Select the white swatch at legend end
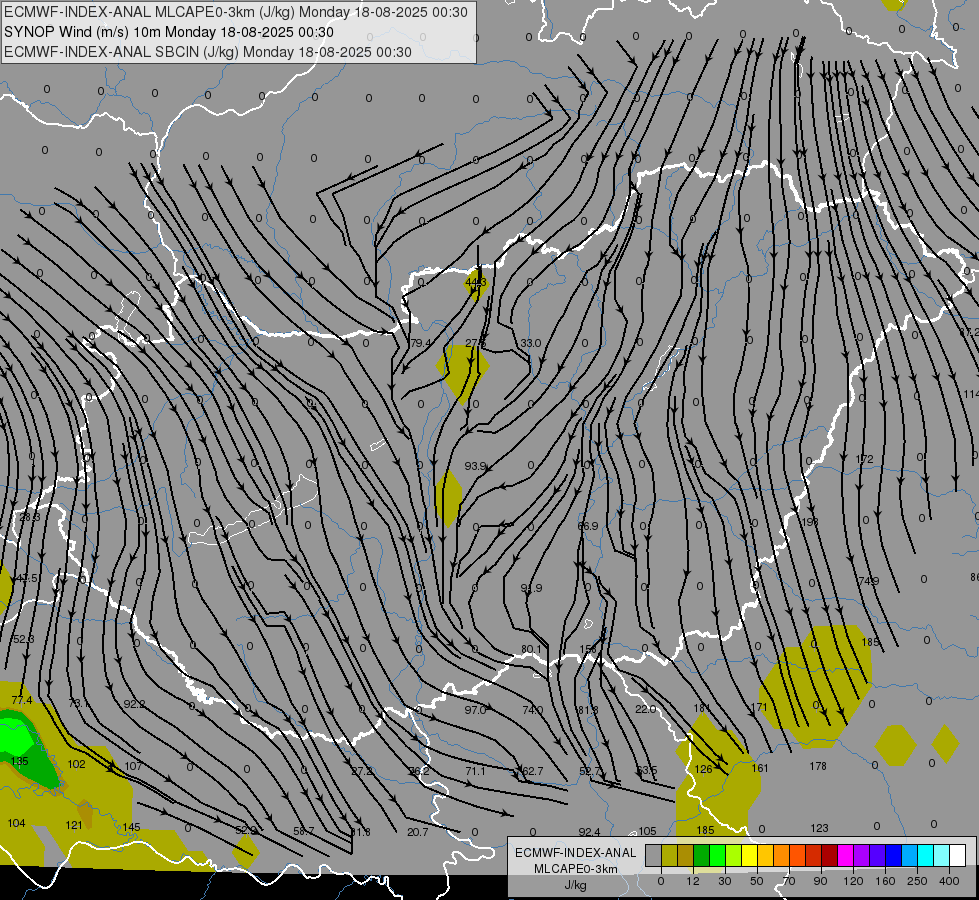This screenshot has height=900, width=979. [958, 855]
